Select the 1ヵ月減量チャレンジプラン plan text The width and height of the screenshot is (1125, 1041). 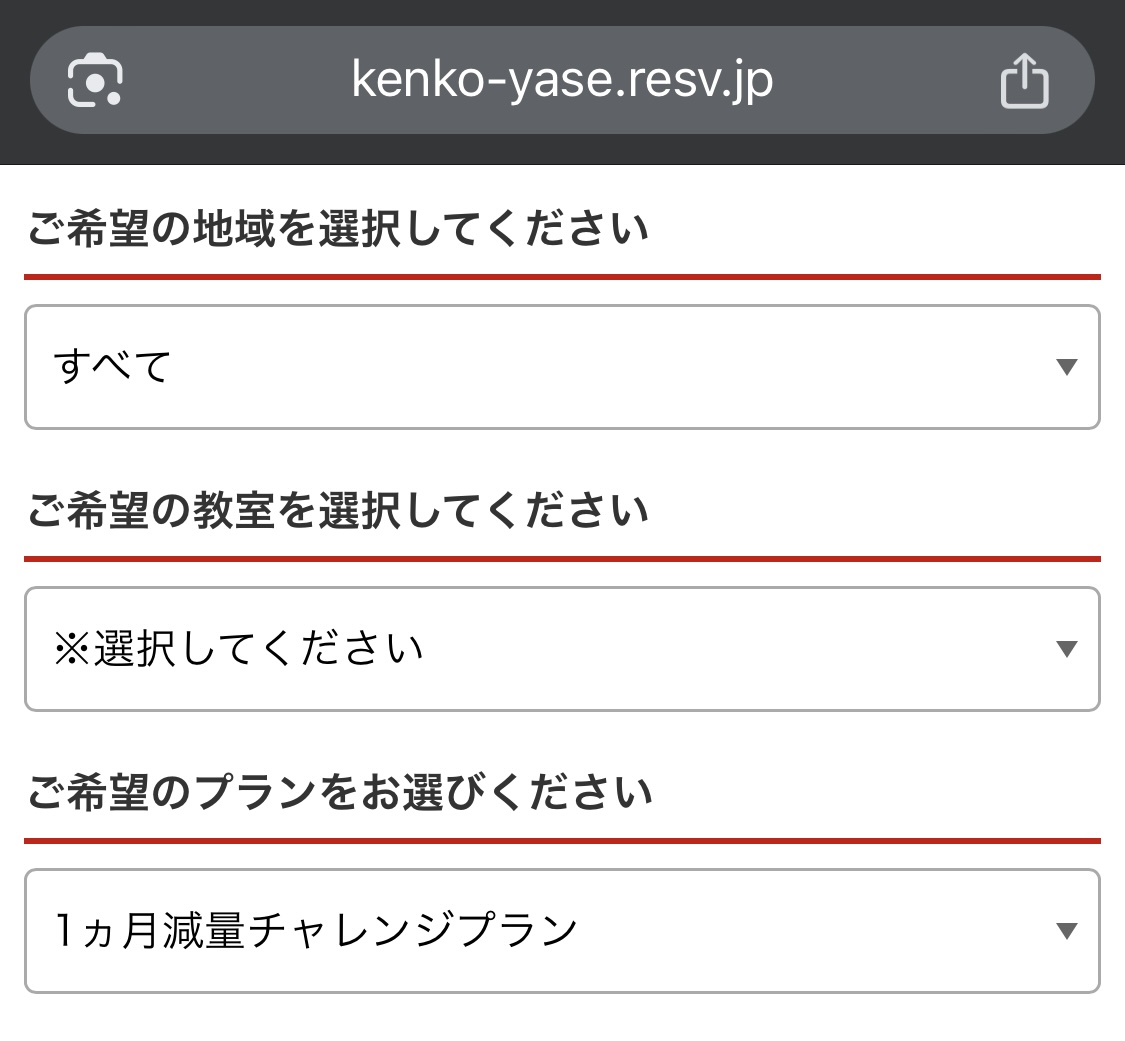[x=316, y=931]
